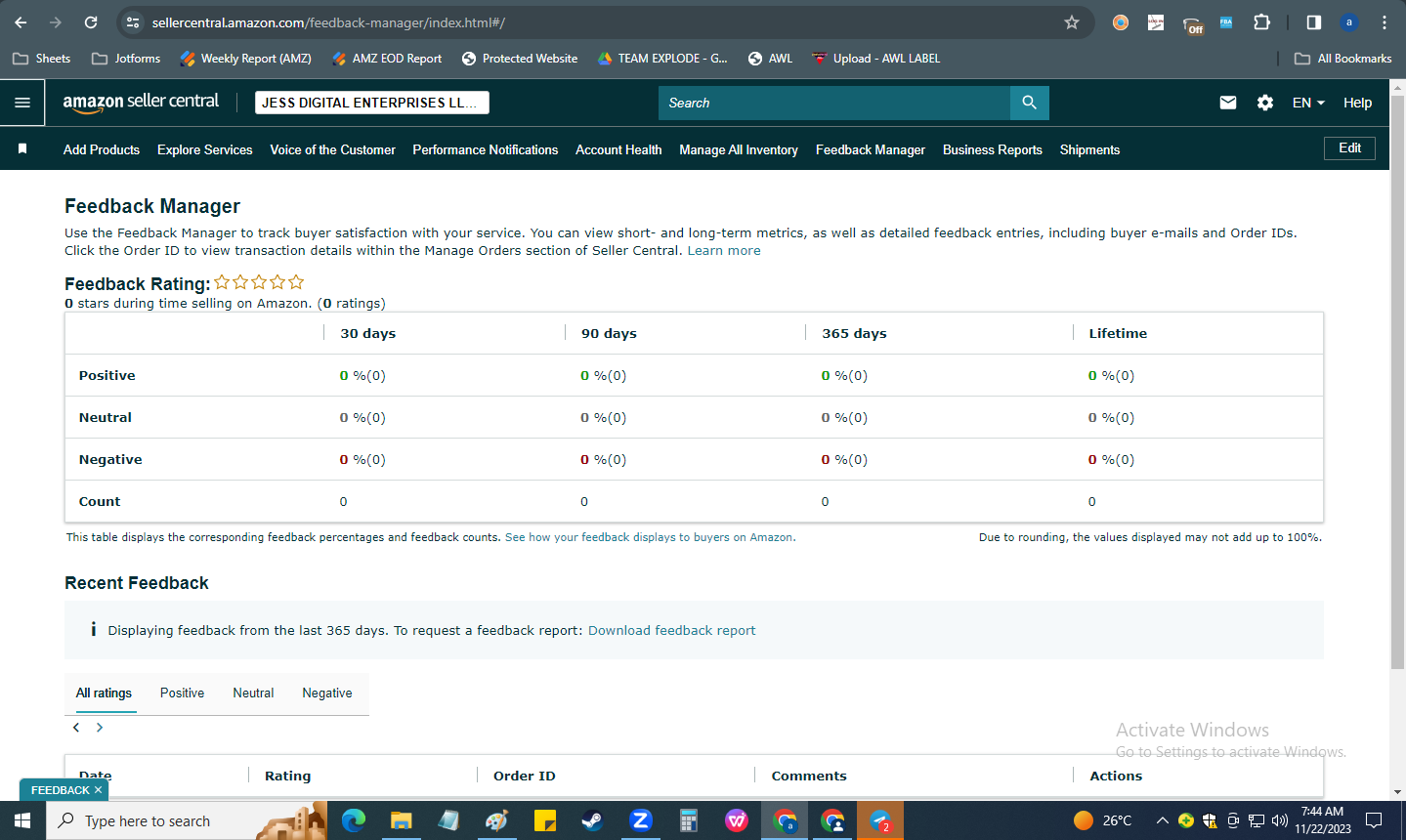Click the FEEDBACK floating button

(60, 790)
